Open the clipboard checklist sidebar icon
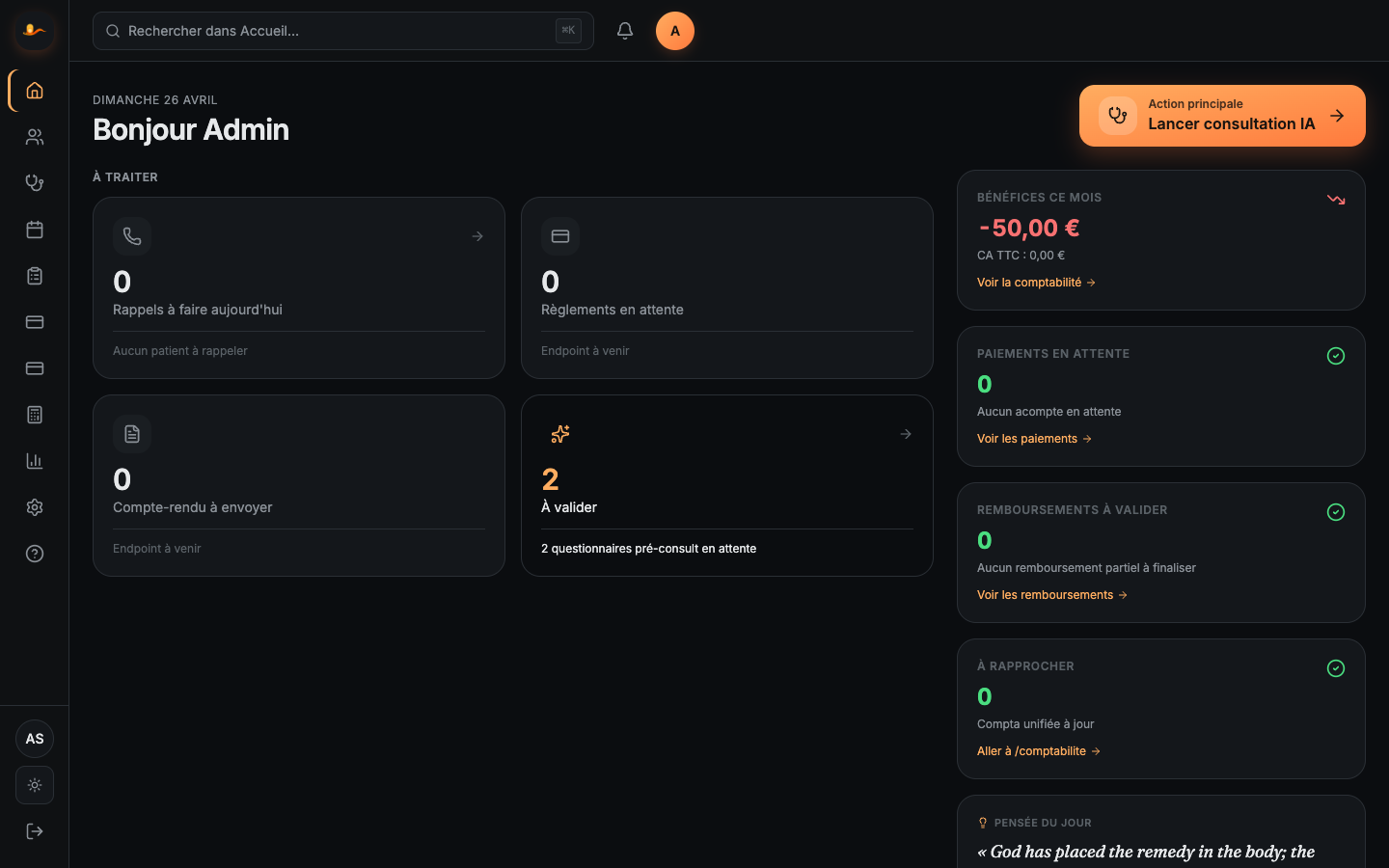Screen dimensions: 1389x868 pyautogui.click(x=35, y=276)
